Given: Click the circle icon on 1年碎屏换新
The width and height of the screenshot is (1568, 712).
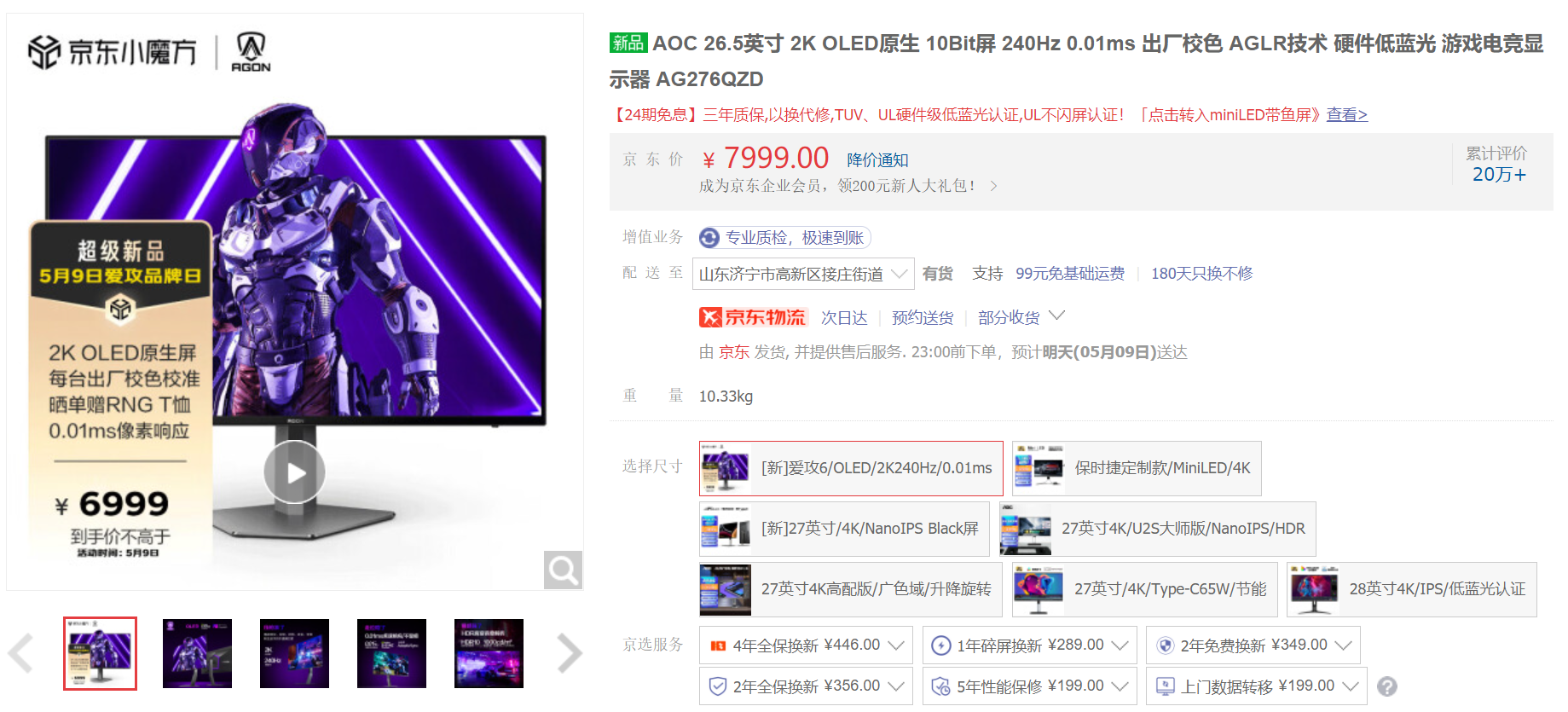Looking at the screenshot, I should point(940,645).
